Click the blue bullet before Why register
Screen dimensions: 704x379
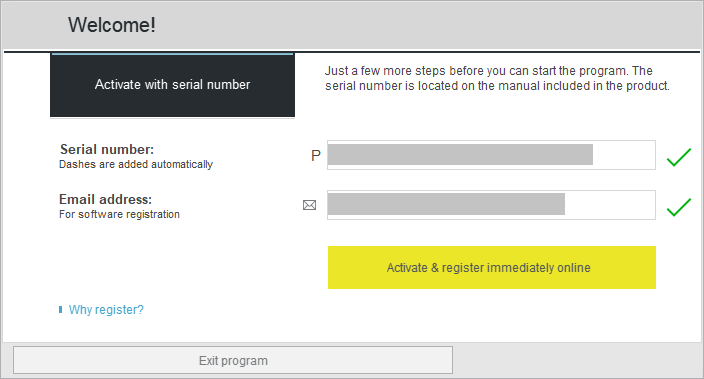61,309
